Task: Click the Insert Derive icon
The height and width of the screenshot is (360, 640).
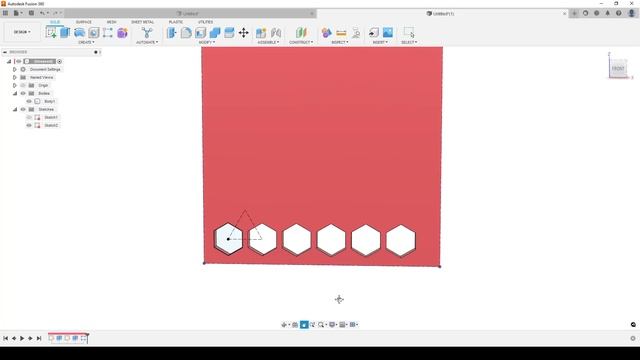Action: tap(373, 33)
